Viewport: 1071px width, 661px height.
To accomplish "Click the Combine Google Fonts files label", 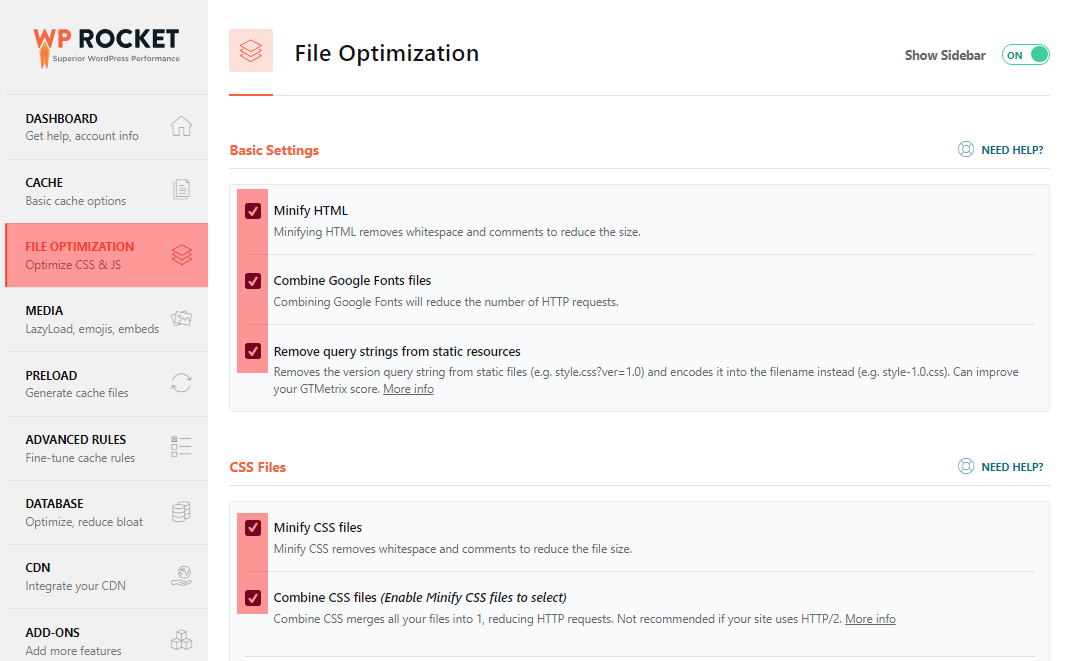I will pyautogui.click(x=352, y=281).
